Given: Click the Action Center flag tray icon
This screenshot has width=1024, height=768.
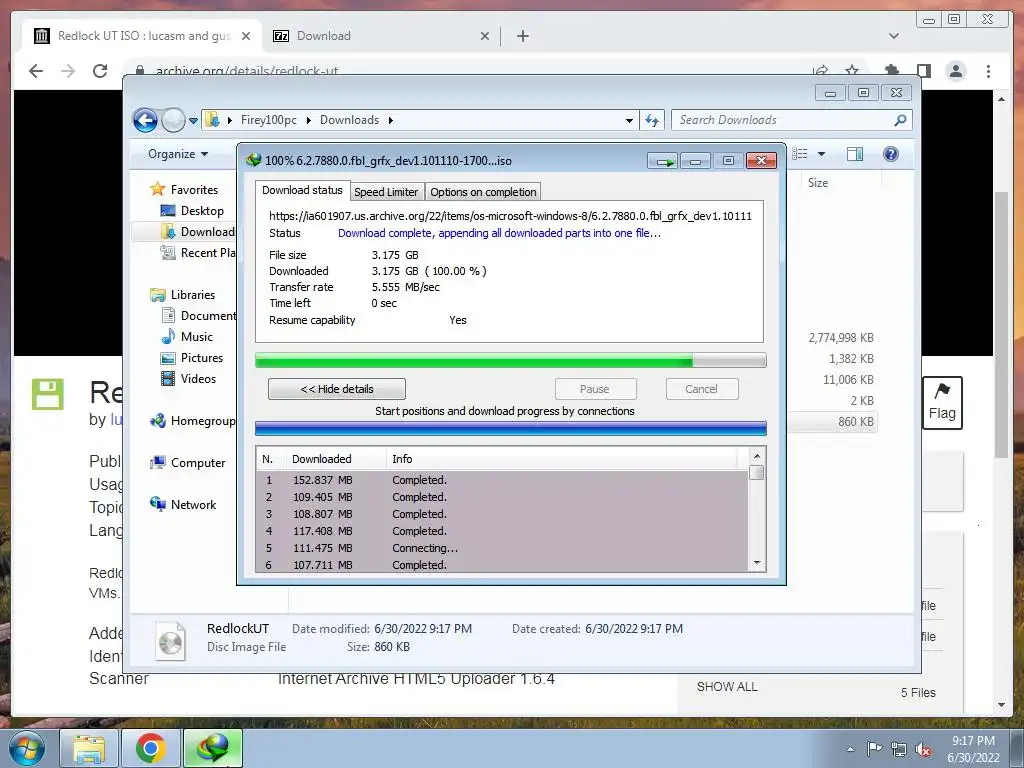Looking at the screenshot, I should click(x=874, y=749).
